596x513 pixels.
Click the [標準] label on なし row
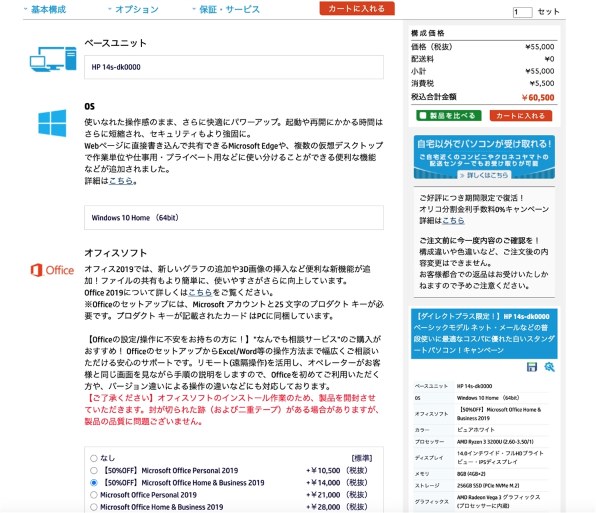(x=361, y=458)
